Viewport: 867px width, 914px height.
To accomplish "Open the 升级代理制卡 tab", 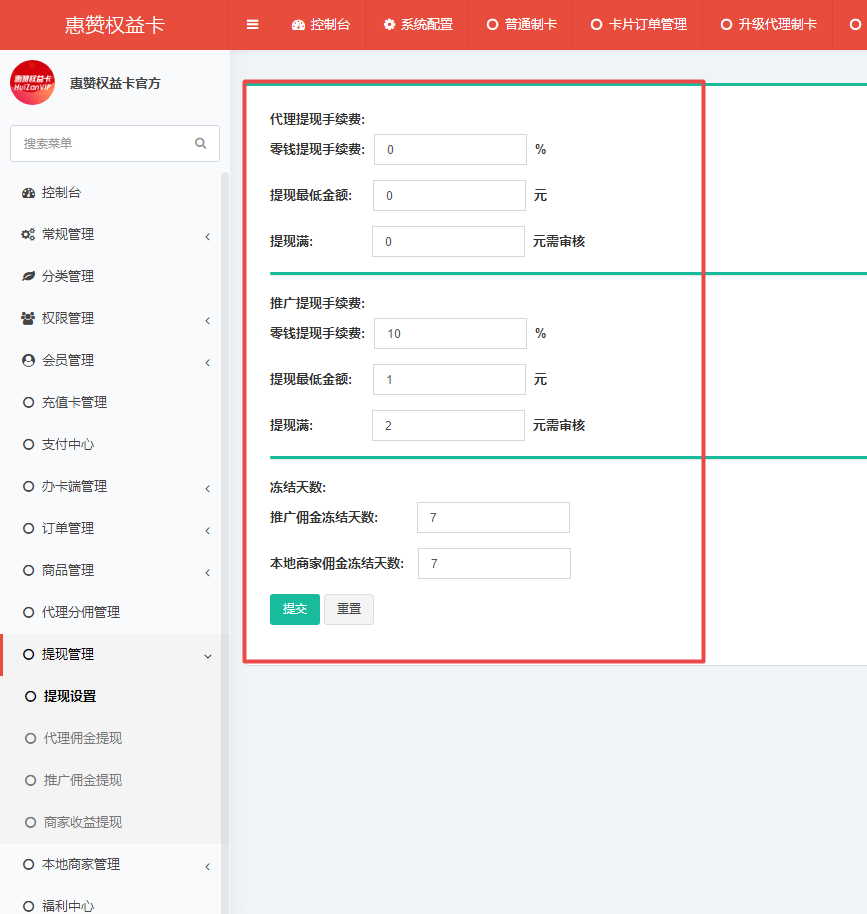I will point(768,24).
